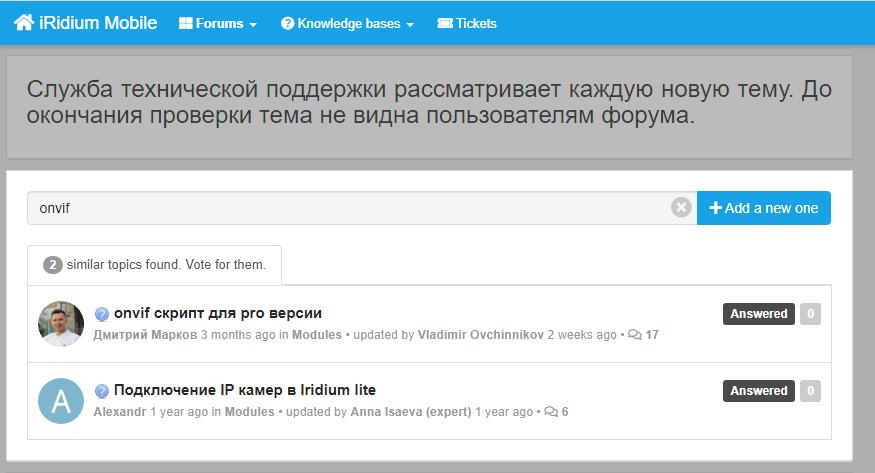The width and height of the screenshot is (875, 473).
Task: Expand the Knowledge bases dropdown
Action: [347, 23]
